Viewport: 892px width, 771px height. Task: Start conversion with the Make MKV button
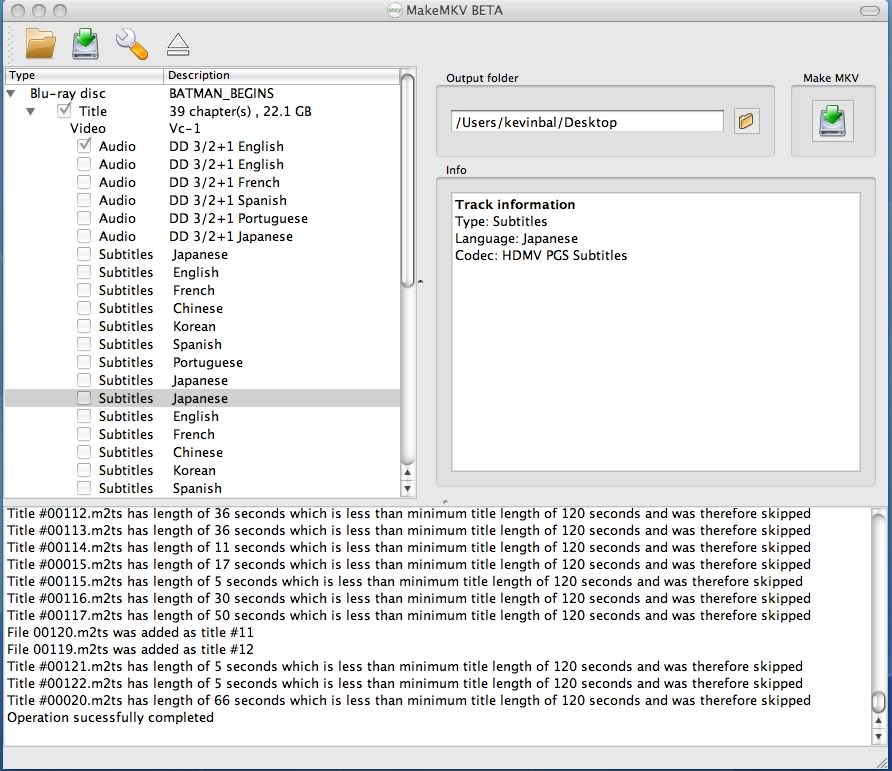[832, 121]
